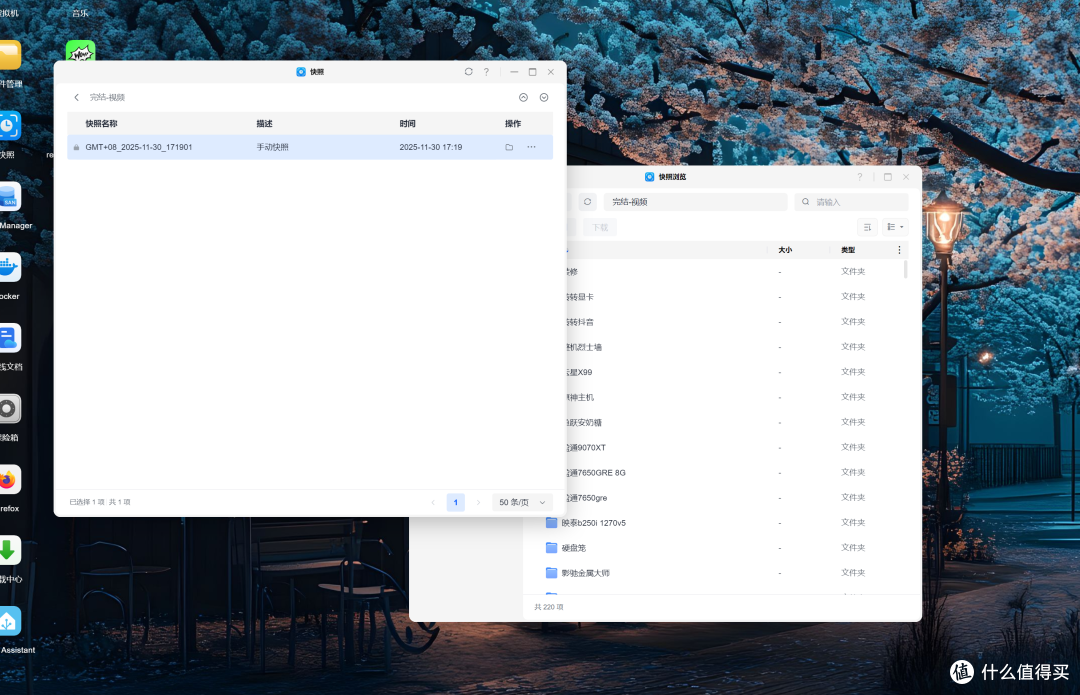Click the 已选择 1 项 status text
Screen dimensions: 1080x695
(87, 502)
